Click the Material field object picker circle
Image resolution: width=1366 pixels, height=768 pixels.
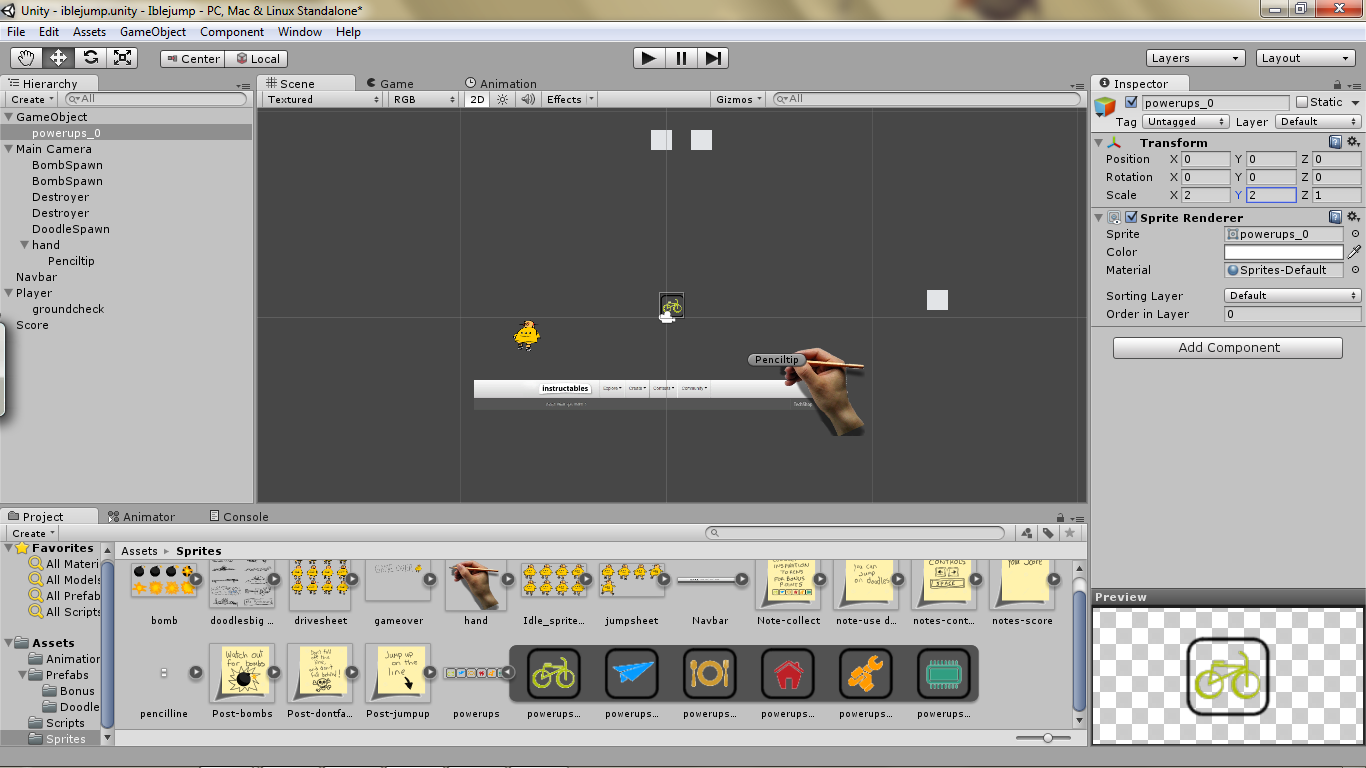pos(1355,270)
